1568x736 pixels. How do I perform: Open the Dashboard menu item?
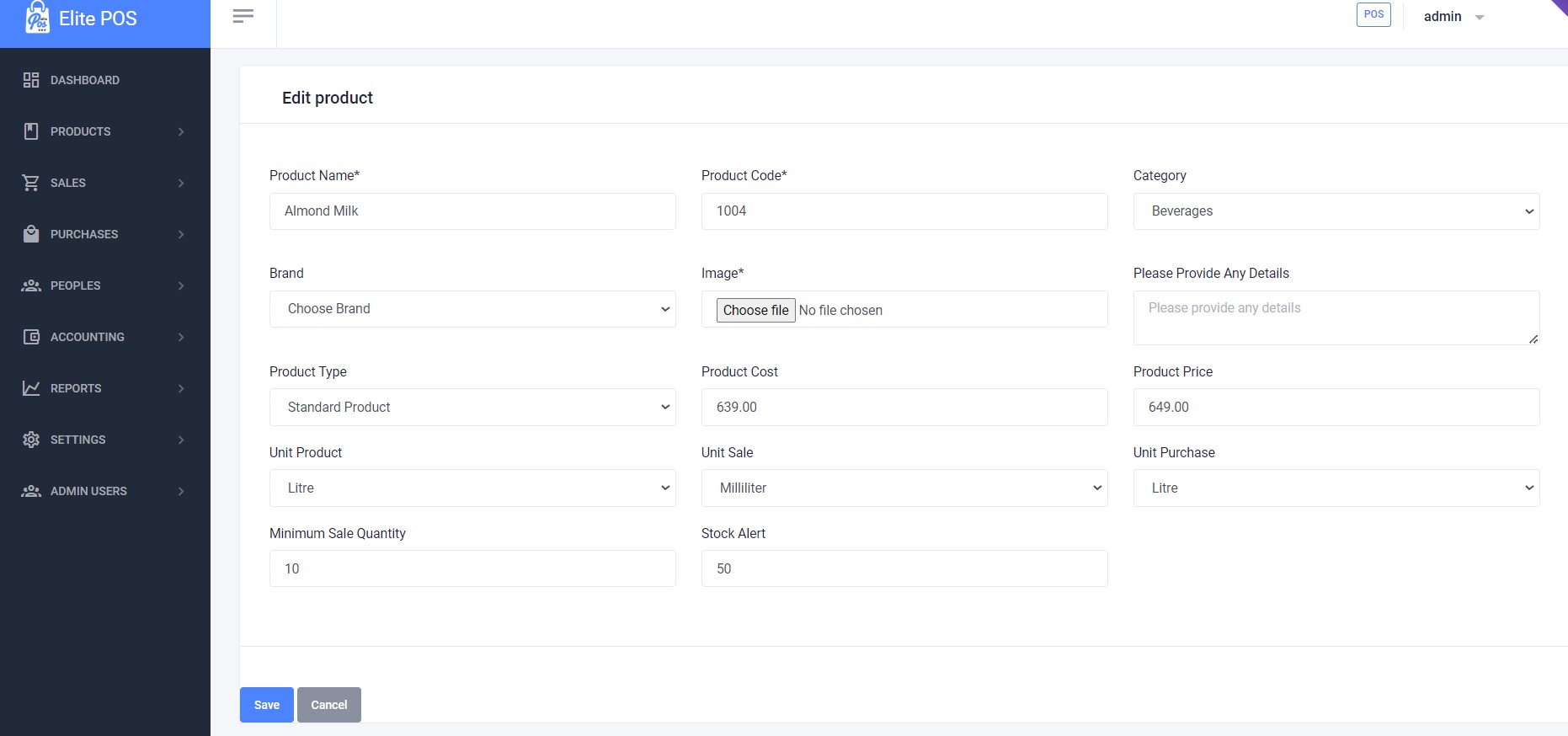pyautogui.click(x=85, y=80)
